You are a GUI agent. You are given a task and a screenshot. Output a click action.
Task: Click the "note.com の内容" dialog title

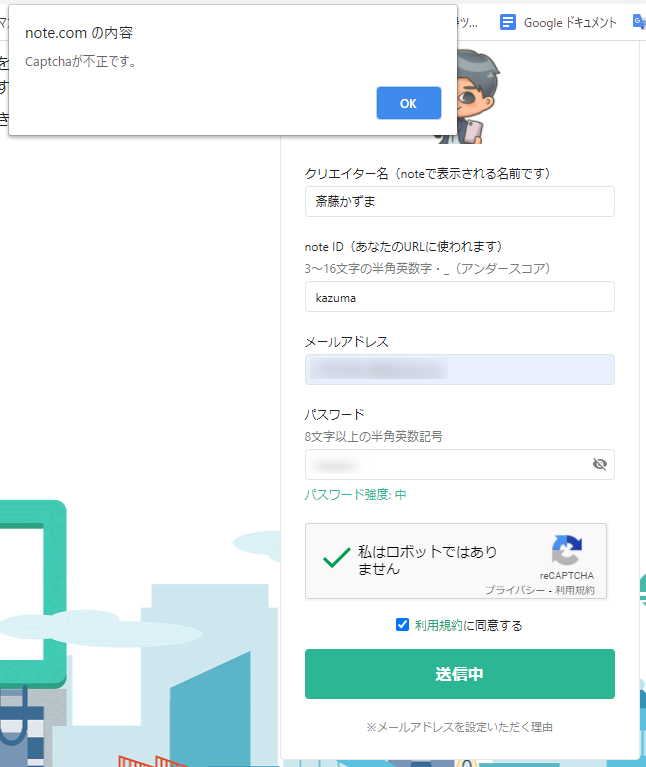tap(79, 33)
